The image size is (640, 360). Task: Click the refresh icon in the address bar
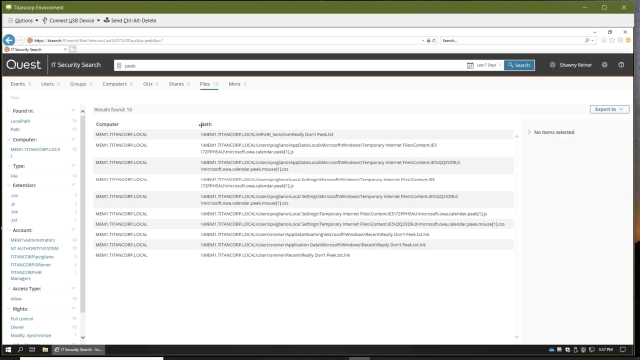[434, 40]
